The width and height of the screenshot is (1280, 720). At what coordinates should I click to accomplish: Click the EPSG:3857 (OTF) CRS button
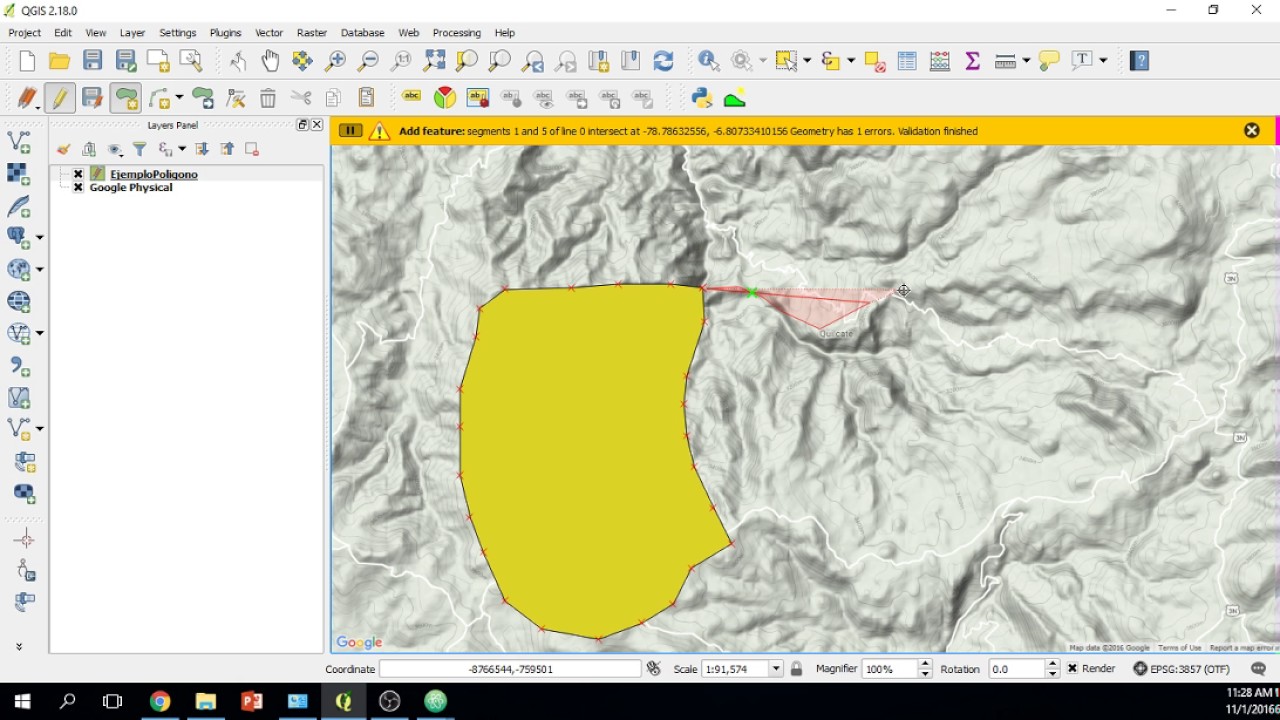click(1181, 669)
